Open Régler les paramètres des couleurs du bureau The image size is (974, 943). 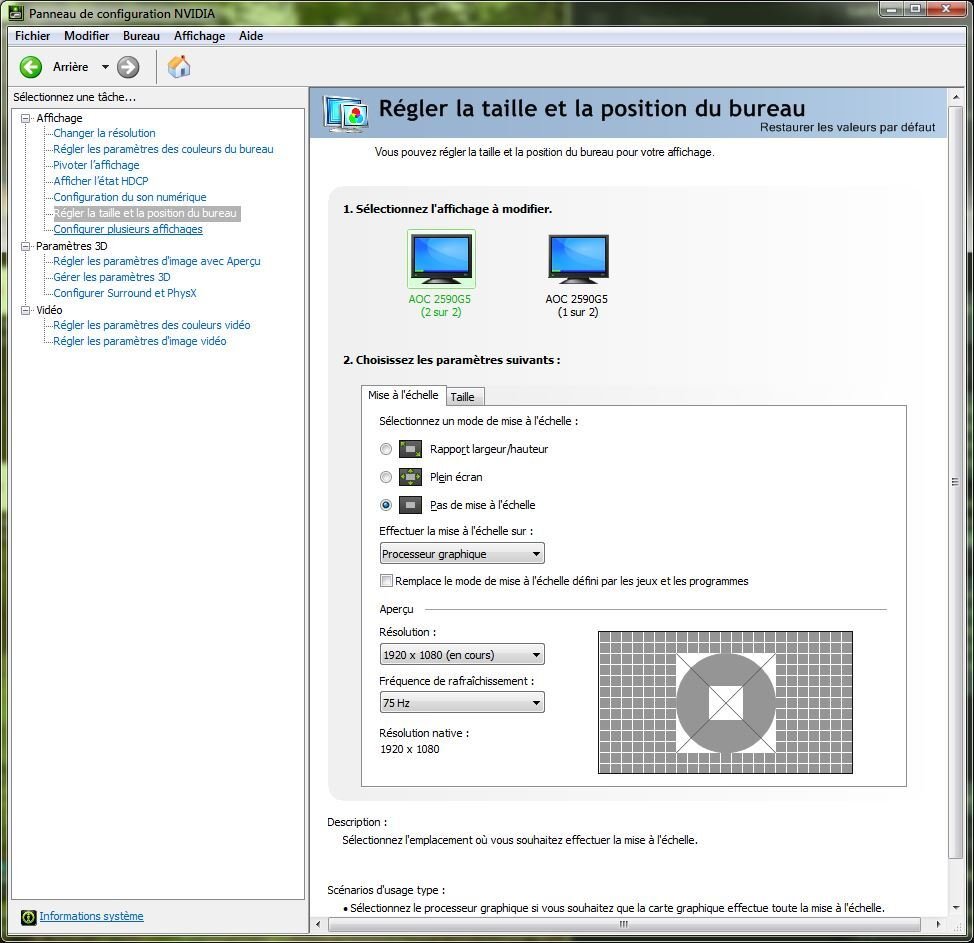pyautogui.click(x=163, y=149)
